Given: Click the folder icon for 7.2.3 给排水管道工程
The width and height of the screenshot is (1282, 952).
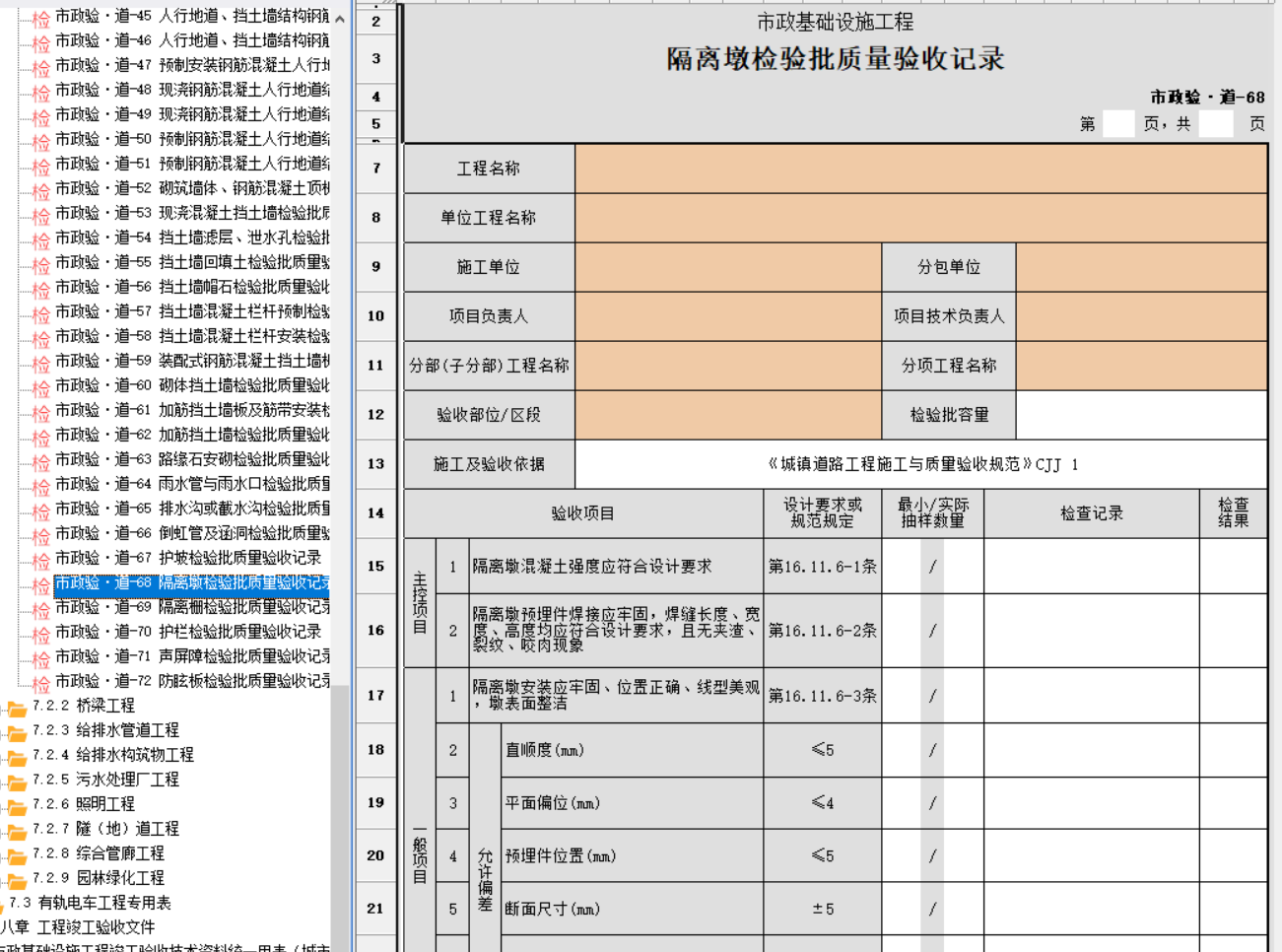Looking at the screenshot, I should (17, 732).
